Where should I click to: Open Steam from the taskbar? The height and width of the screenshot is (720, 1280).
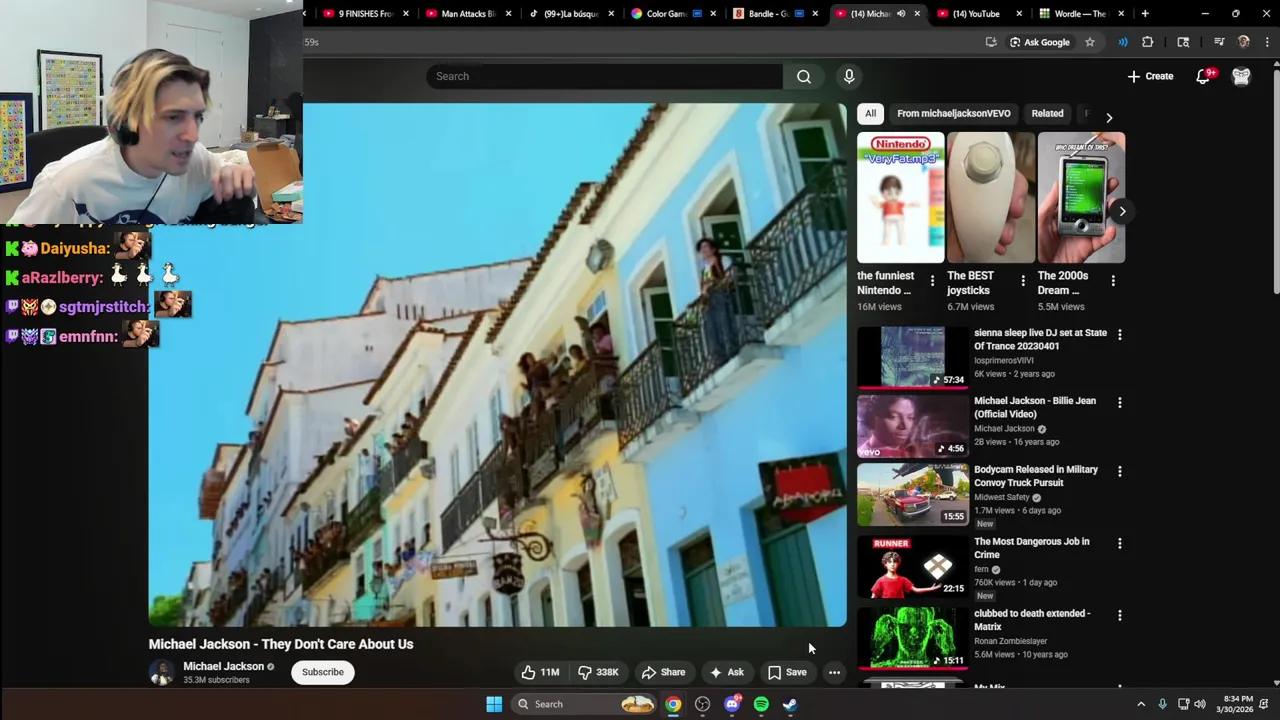coord(790,704)
